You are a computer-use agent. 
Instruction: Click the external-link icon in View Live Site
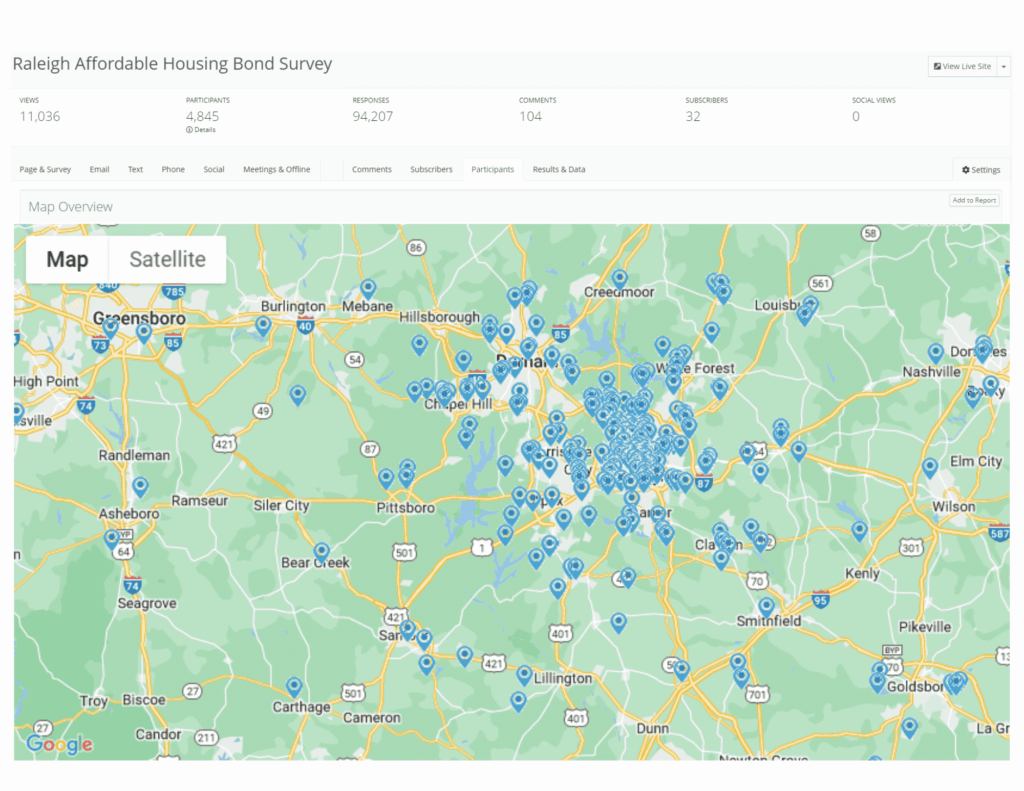(937, 66)
